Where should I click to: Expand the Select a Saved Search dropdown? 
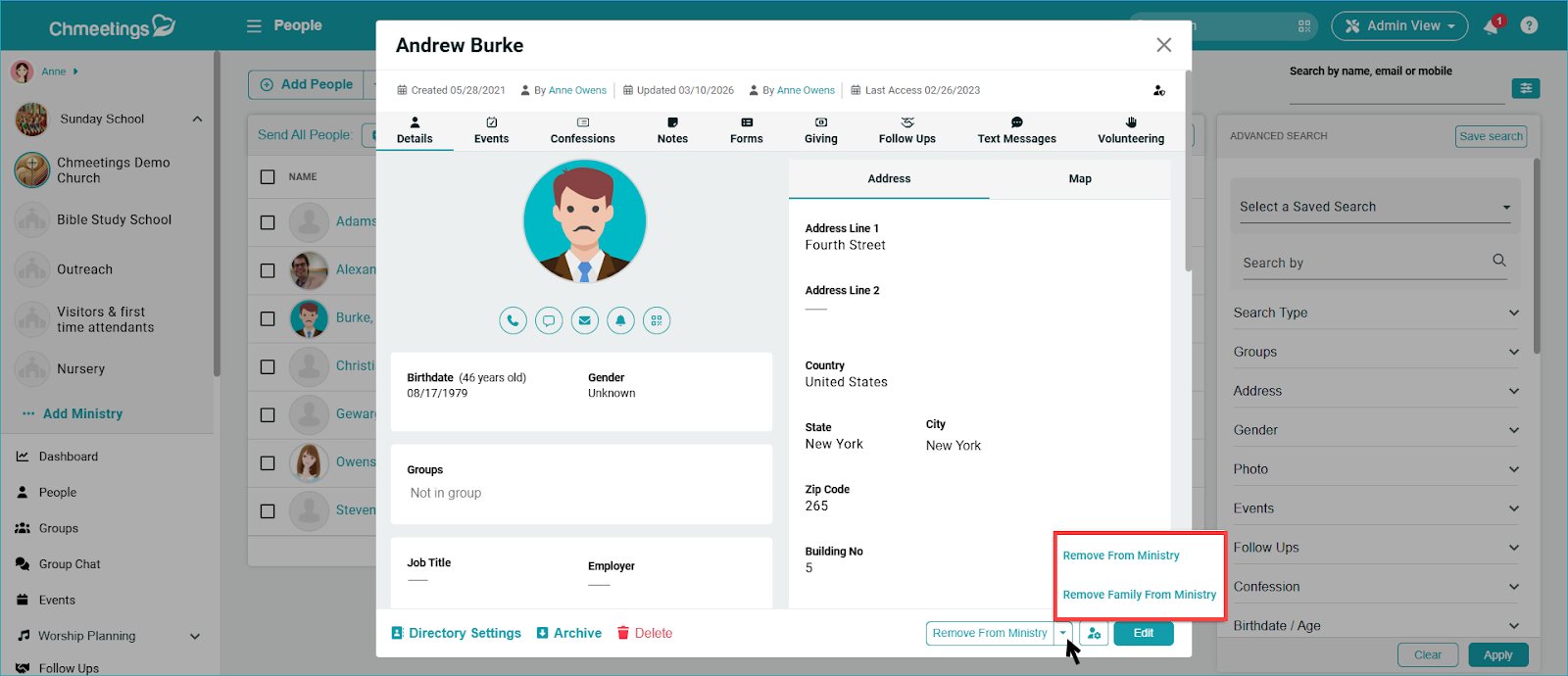[x=1374, y=208]
